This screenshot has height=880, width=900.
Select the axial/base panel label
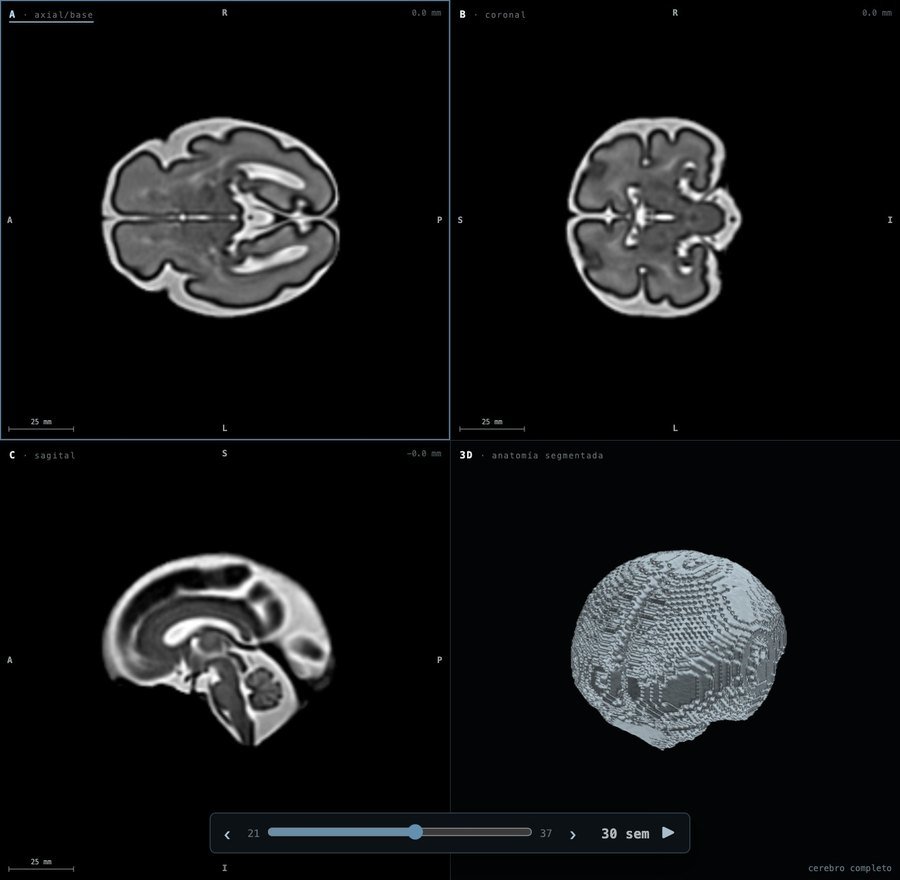tap(51, 15)
